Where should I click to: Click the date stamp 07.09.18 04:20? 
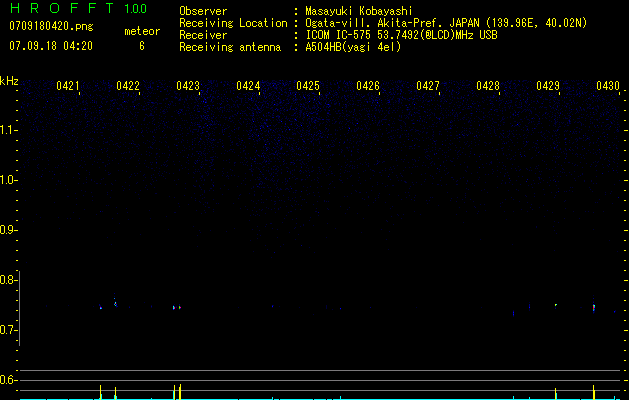tap(51, 46)
